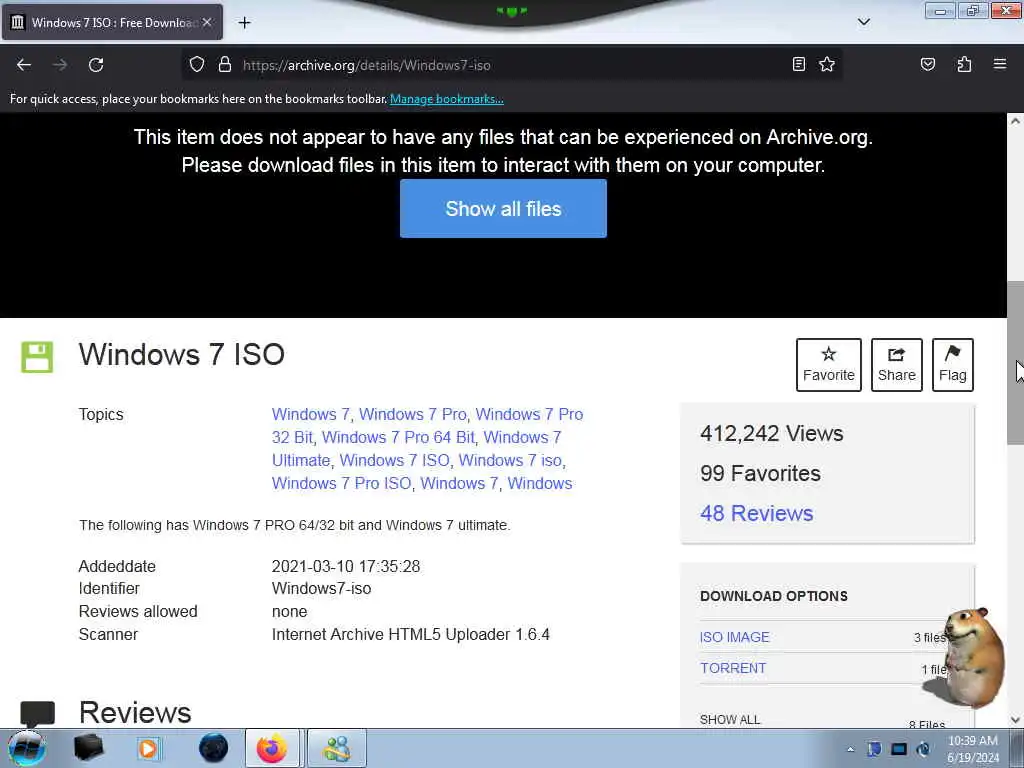The image size is (1024, 768).
Task: Open the tracking protection shield icon
Action: 197,64
